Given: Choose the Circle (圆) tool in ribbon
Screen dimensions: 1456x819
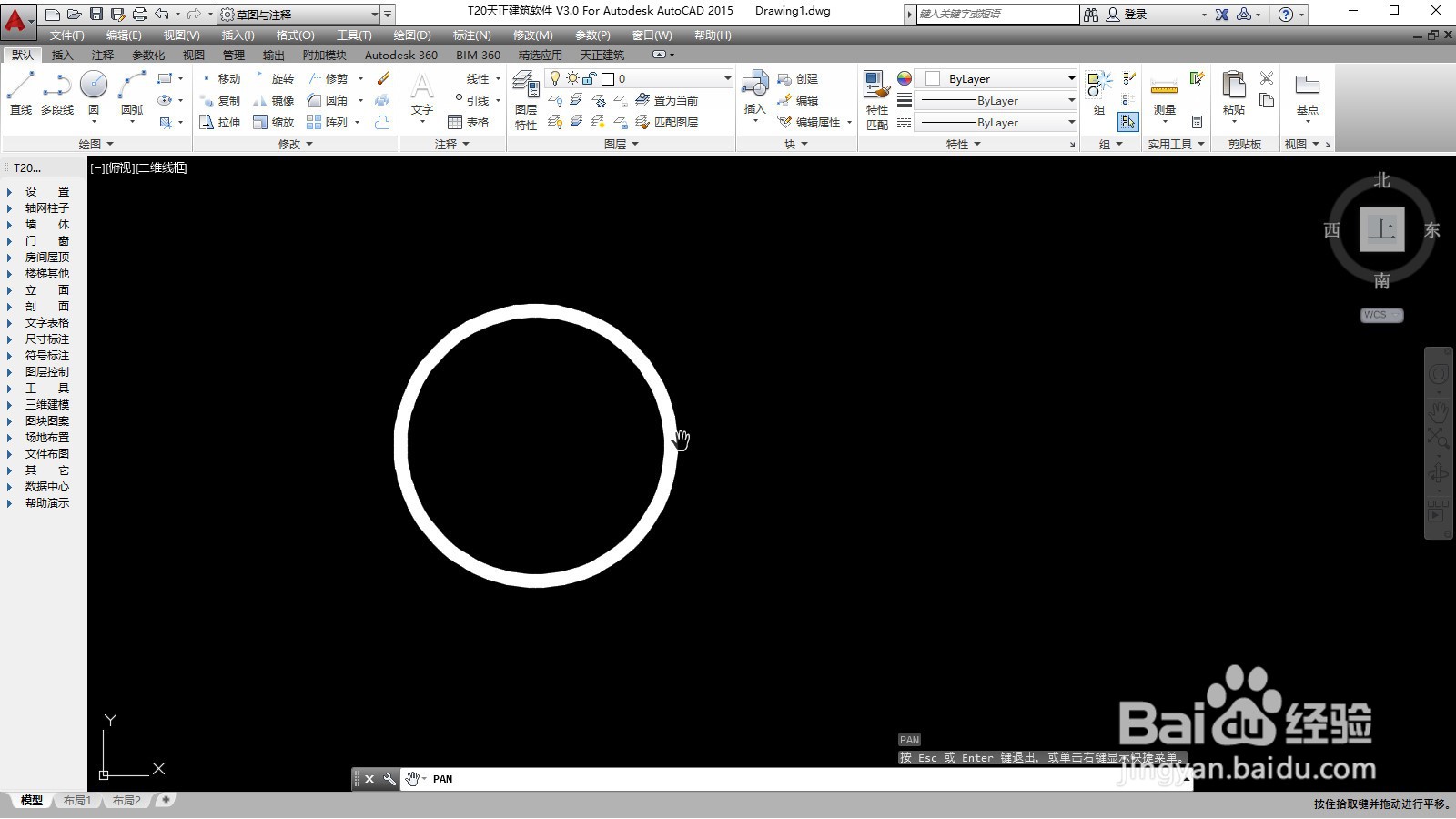Looking at the screenshot, I should (94, 94).
